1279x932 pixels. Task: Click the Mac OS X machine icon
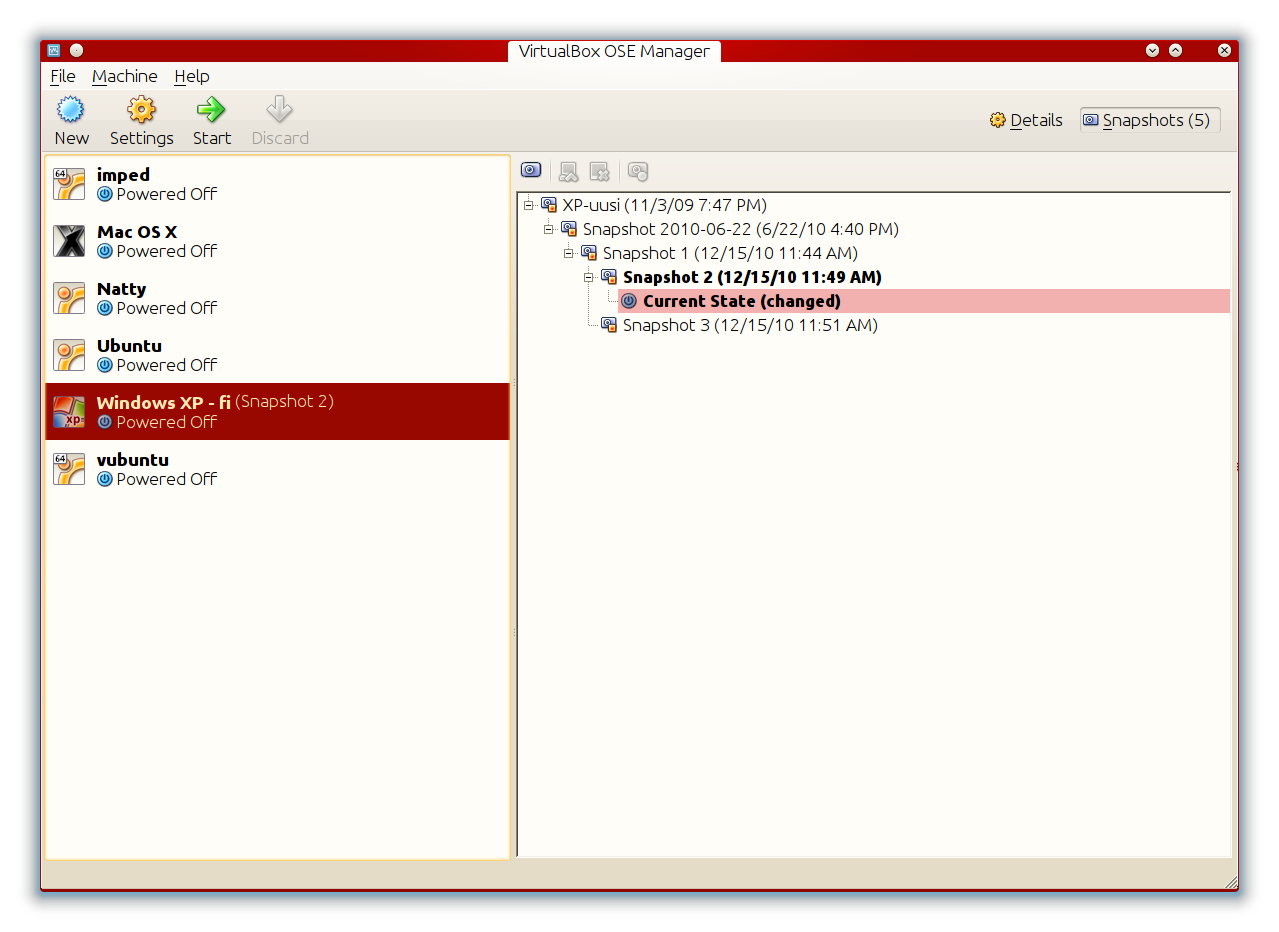[x=69, y=241]
